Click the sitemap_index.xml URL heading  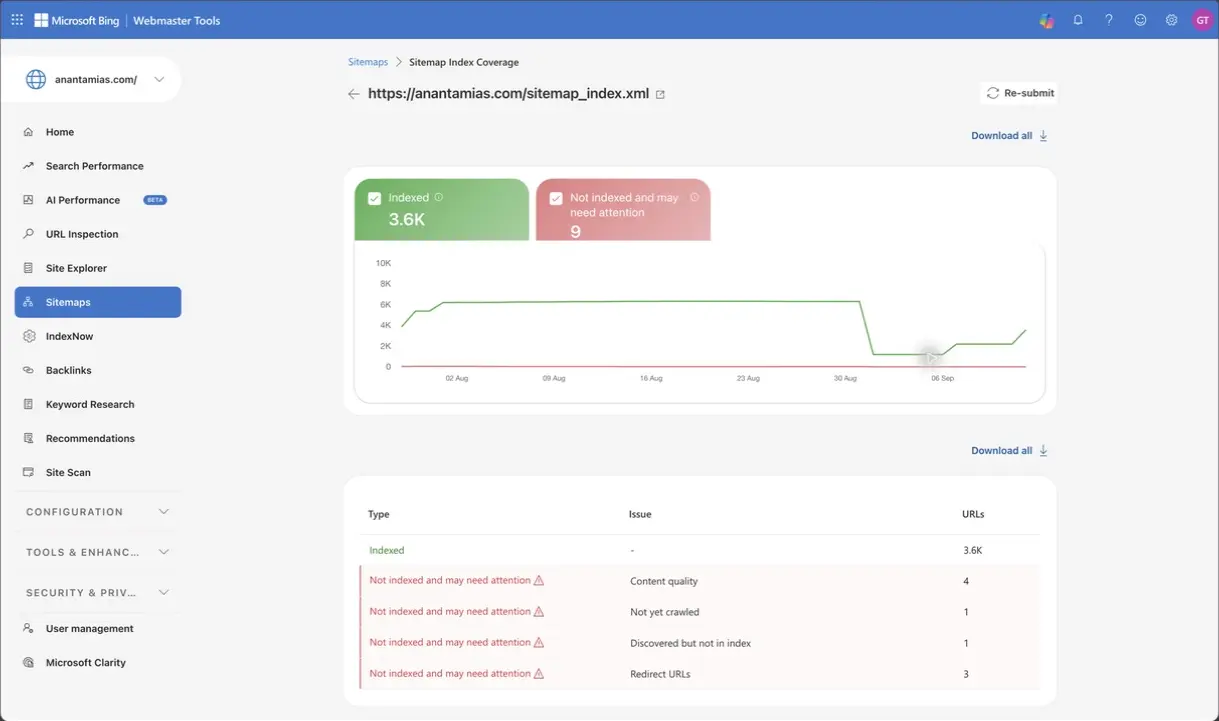(508, 94)
